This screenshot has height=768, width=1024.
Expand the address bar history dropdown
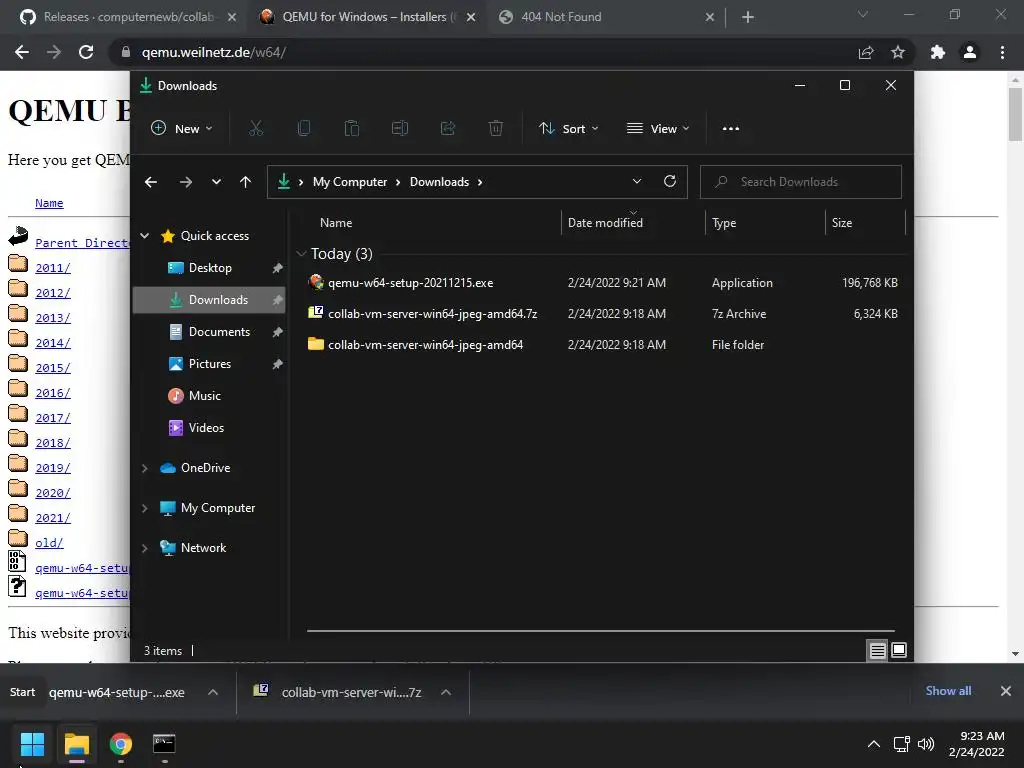(x=637, y=182)
